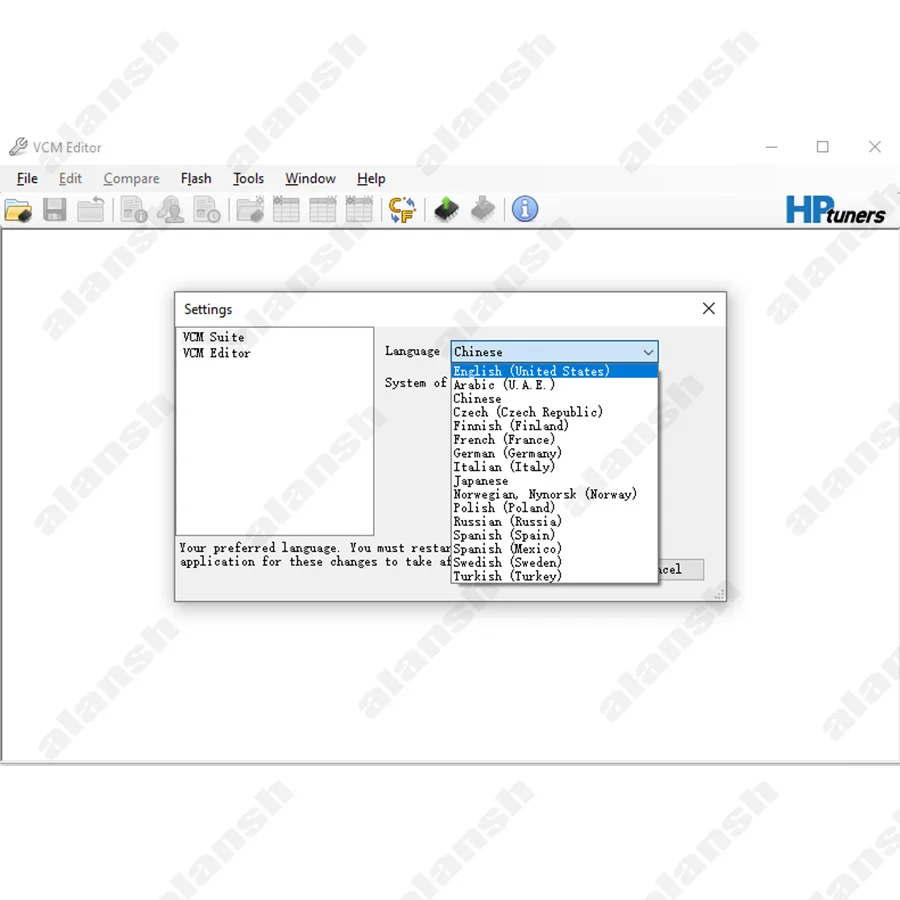Click the write vehicle chip gray arrow icon
The width and height of the screenshot is (900, 900).
tap(483, 209)
